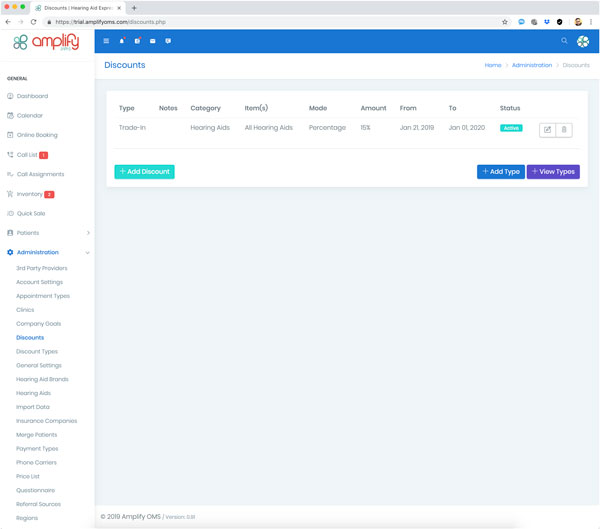Click the Dashboard sidebar icon

click(10, 96)
